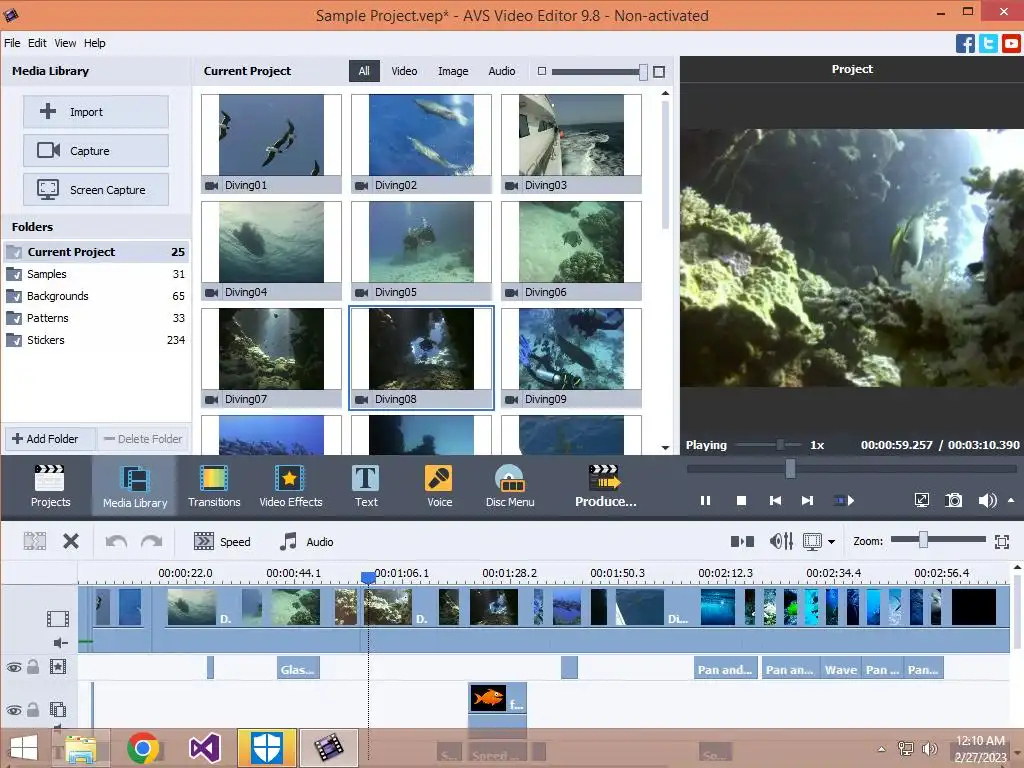The image size is (1024, 768).
Task: Click the Delete Folder button
Action: 143,439
